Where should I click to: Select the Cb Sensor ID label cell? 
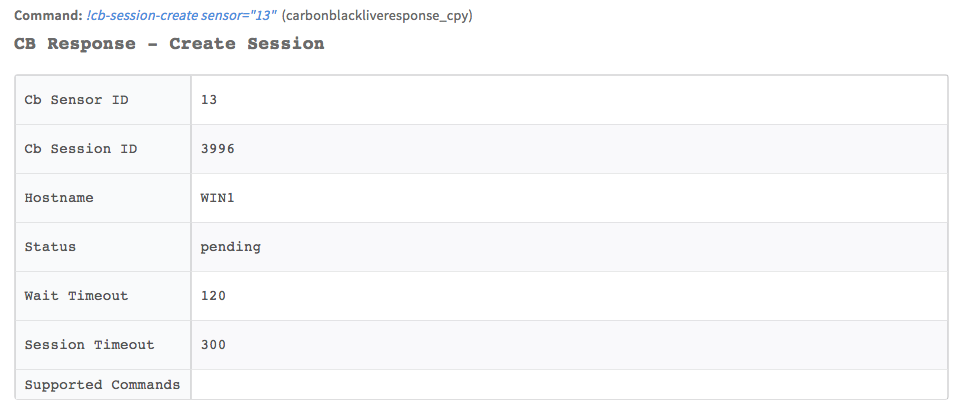click(76, 100)
